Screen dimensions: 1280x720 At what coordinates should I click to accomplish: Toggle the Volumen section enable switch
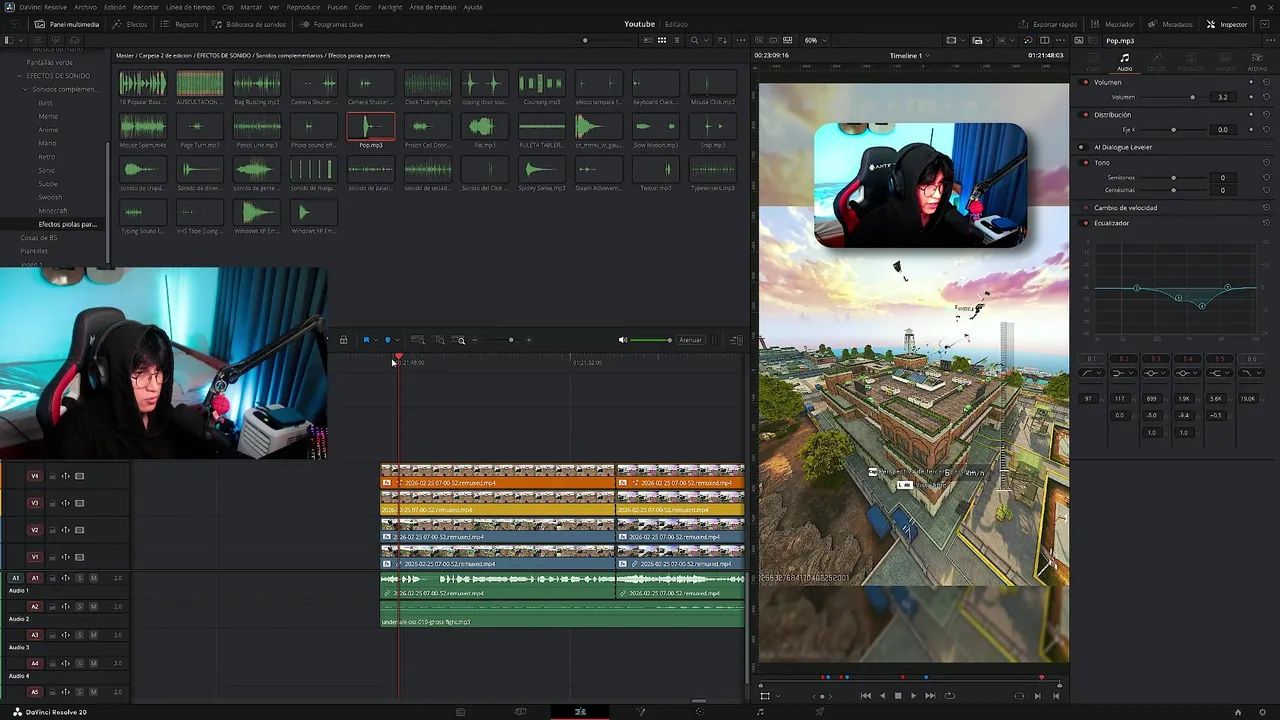click(x=1086, y=82)
